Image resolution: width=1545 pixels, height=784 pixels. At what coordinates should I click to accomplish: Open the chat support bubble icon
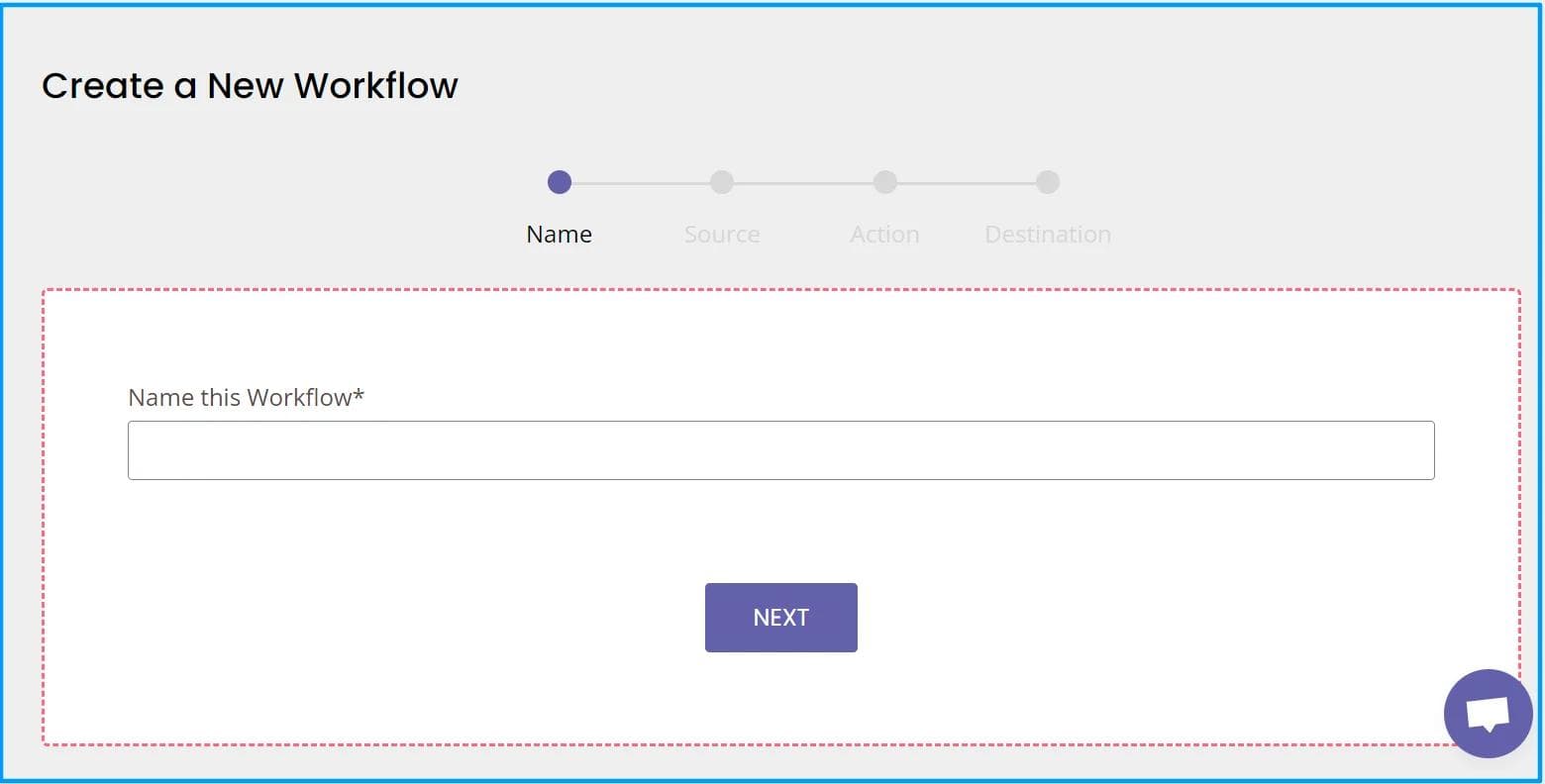1488,713
